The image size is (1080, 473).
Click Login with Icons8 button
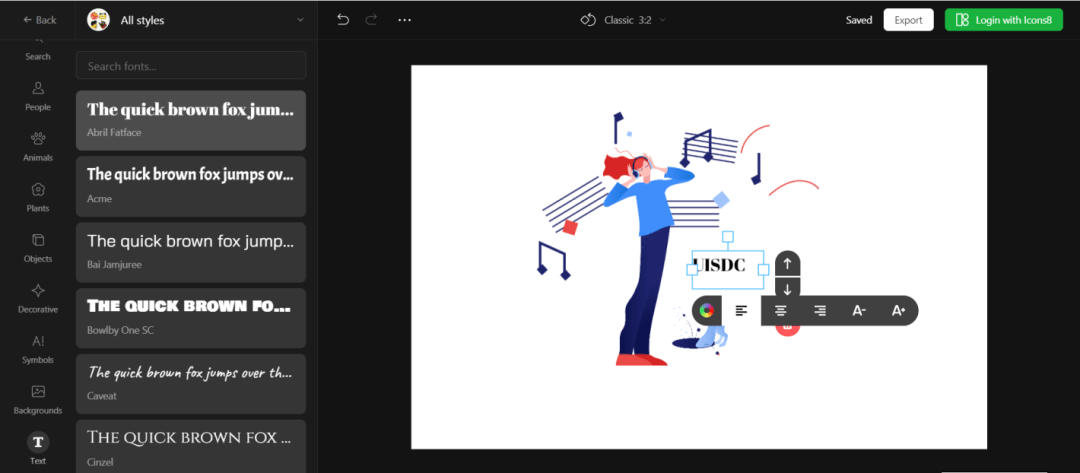1003,20
